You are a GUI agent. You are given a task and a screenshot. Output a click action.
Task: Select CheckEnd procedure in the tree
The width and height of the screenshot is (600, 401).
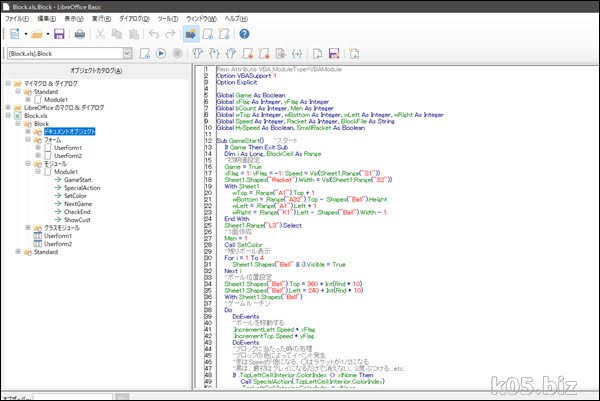coord(77,212)
